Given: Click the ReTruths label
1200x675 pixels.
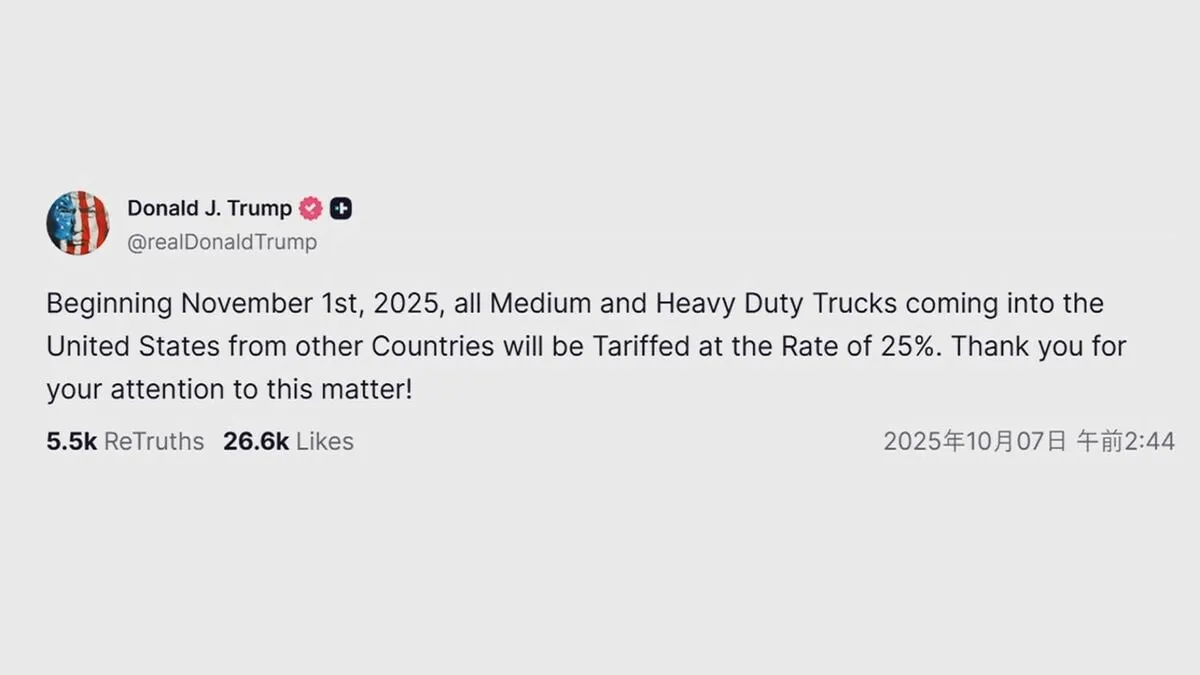Looking at the screenshot, I should [154, 442].
